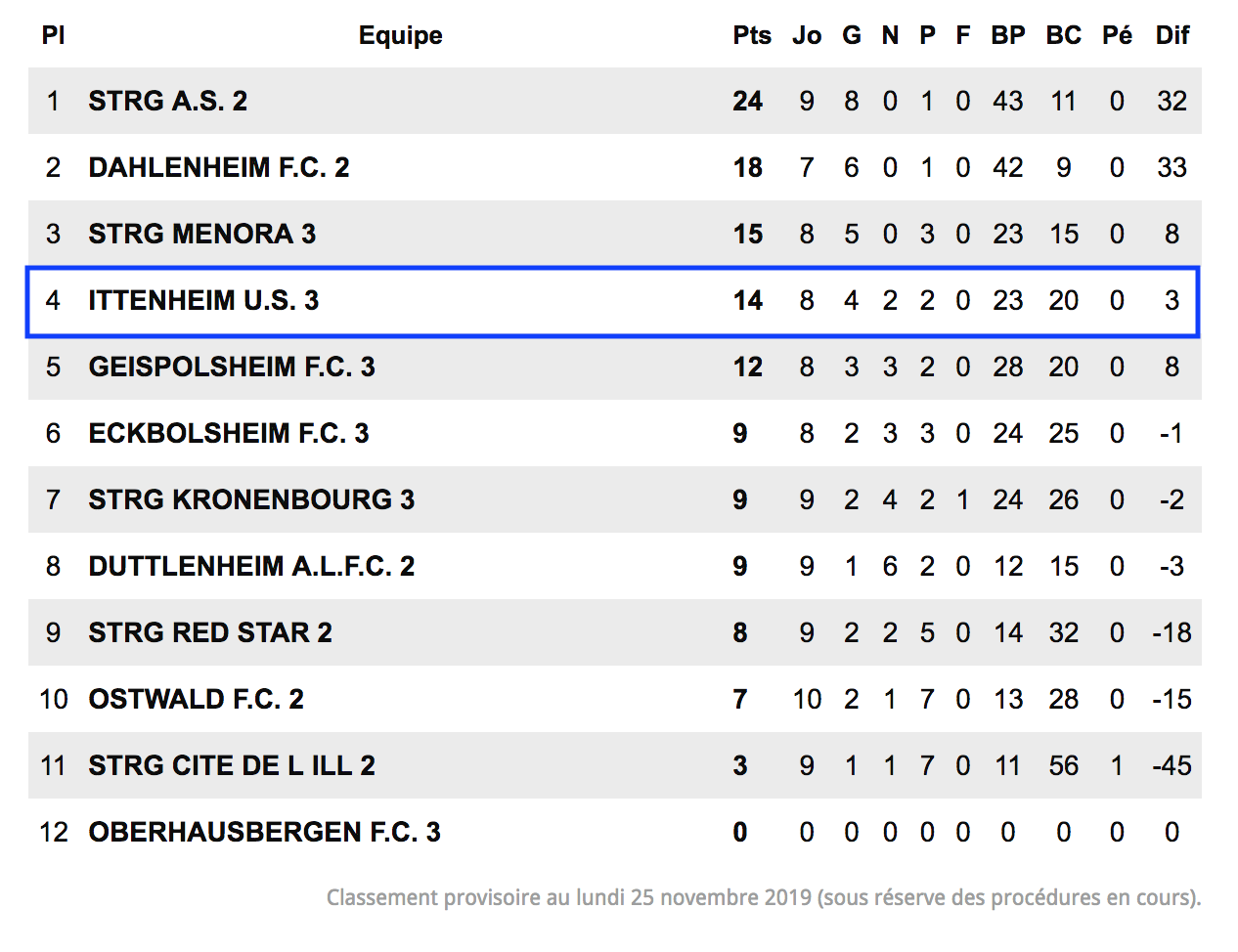Select DUTTLENHEIM A.L.F.C. 2 team name
This screenshot has width=1238, height=952.
(x=251, y=566)
